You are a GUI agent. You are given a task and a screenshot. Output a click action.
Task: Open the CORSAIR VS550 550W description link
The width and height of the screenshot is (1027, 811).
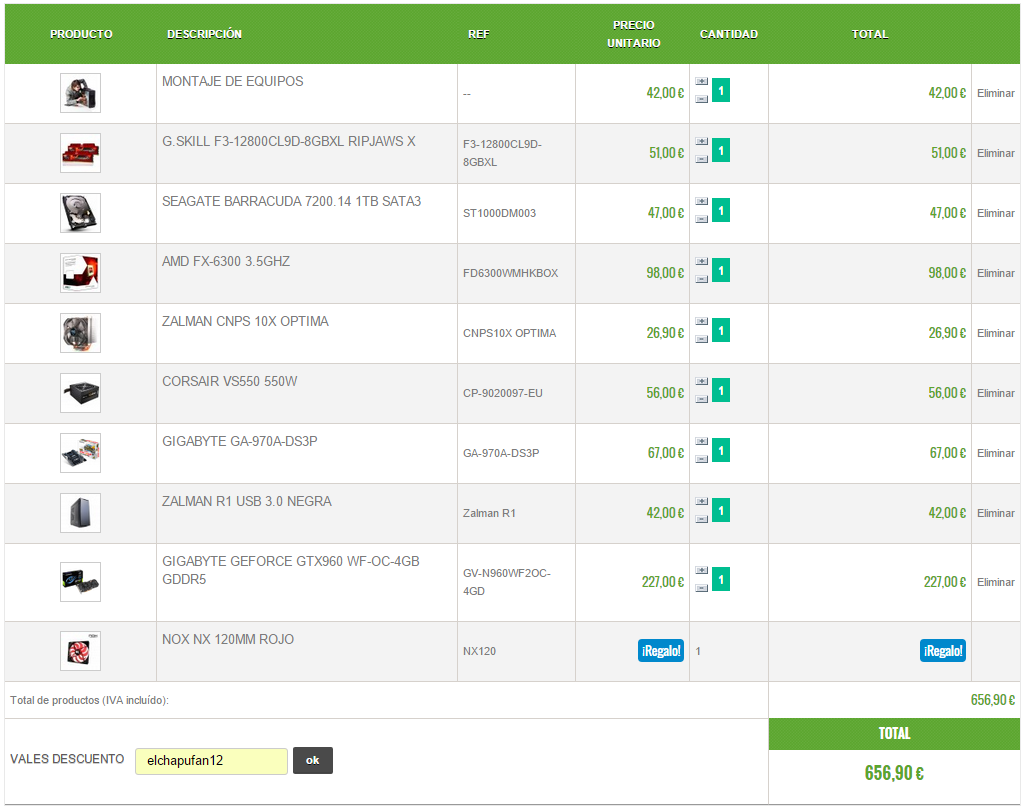pos(230,381)
